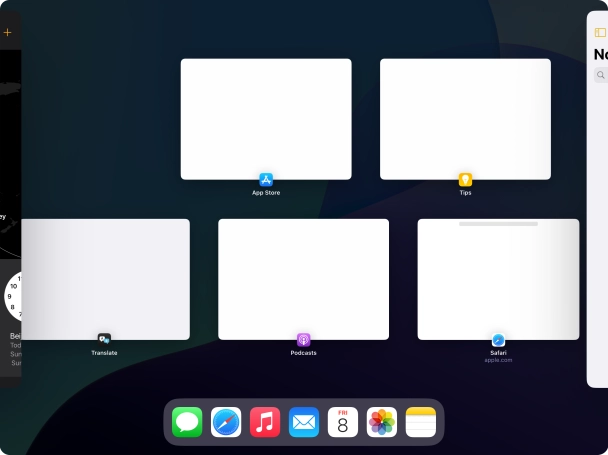This screenshot has width=608, height=455.
Task: Tap the Translate icon below its card
Action: pyautogui.click(x=104, y=340)
